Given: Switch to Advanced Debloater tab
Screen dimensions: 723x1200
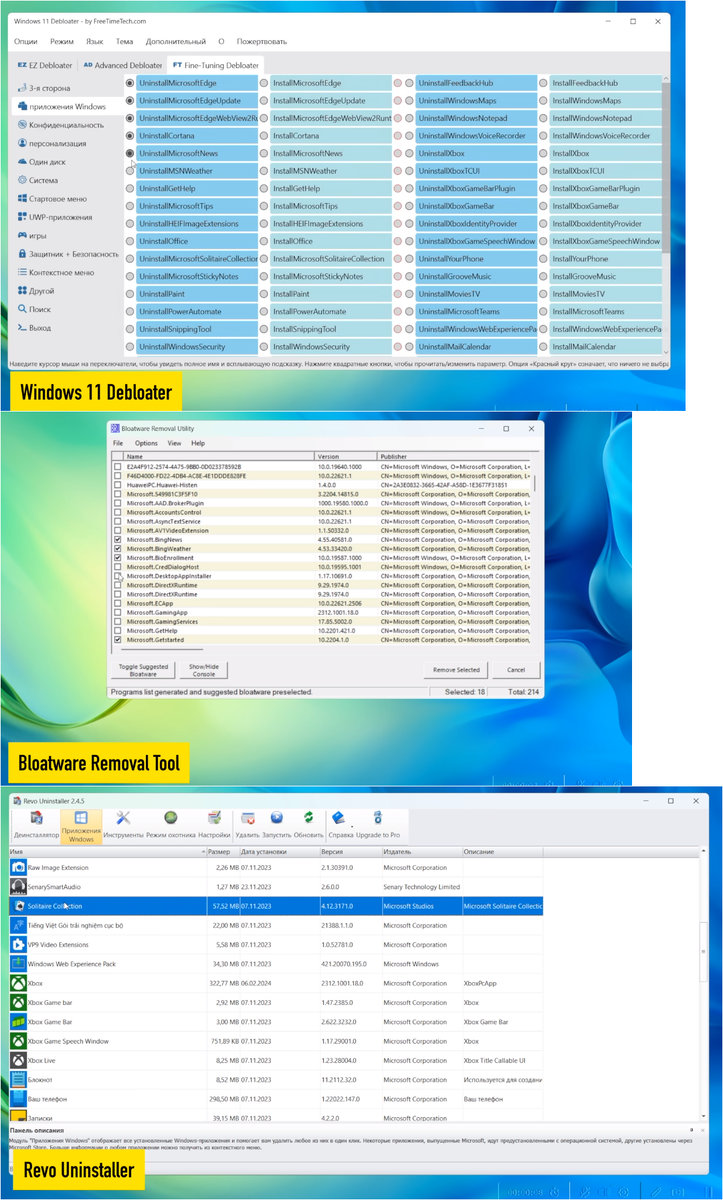Looking at the screenshot, I should click(x=122, y=64).
